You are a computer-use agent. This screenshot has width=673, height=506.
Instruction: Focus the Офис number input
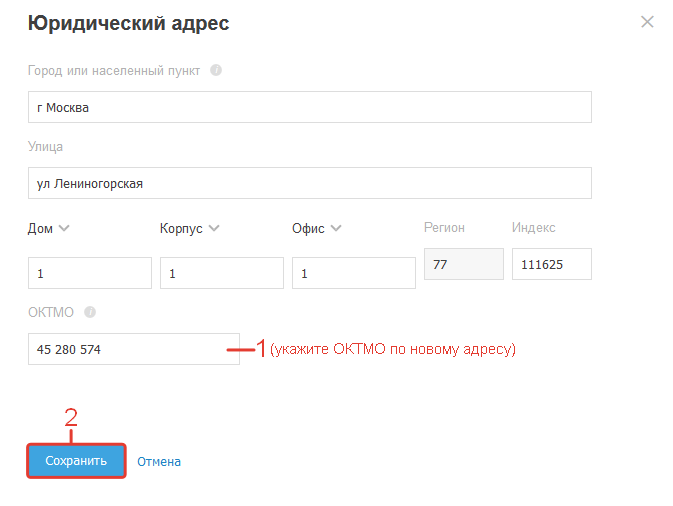354,273
